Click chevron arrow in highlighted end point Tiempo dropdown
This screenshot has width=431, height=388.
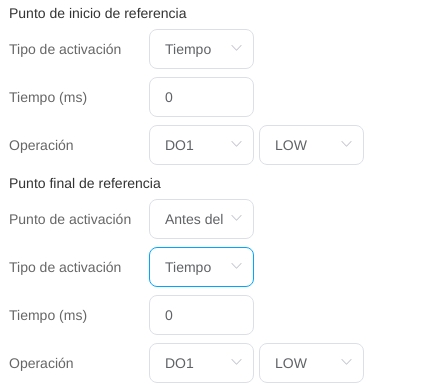[x=236, y=266]
